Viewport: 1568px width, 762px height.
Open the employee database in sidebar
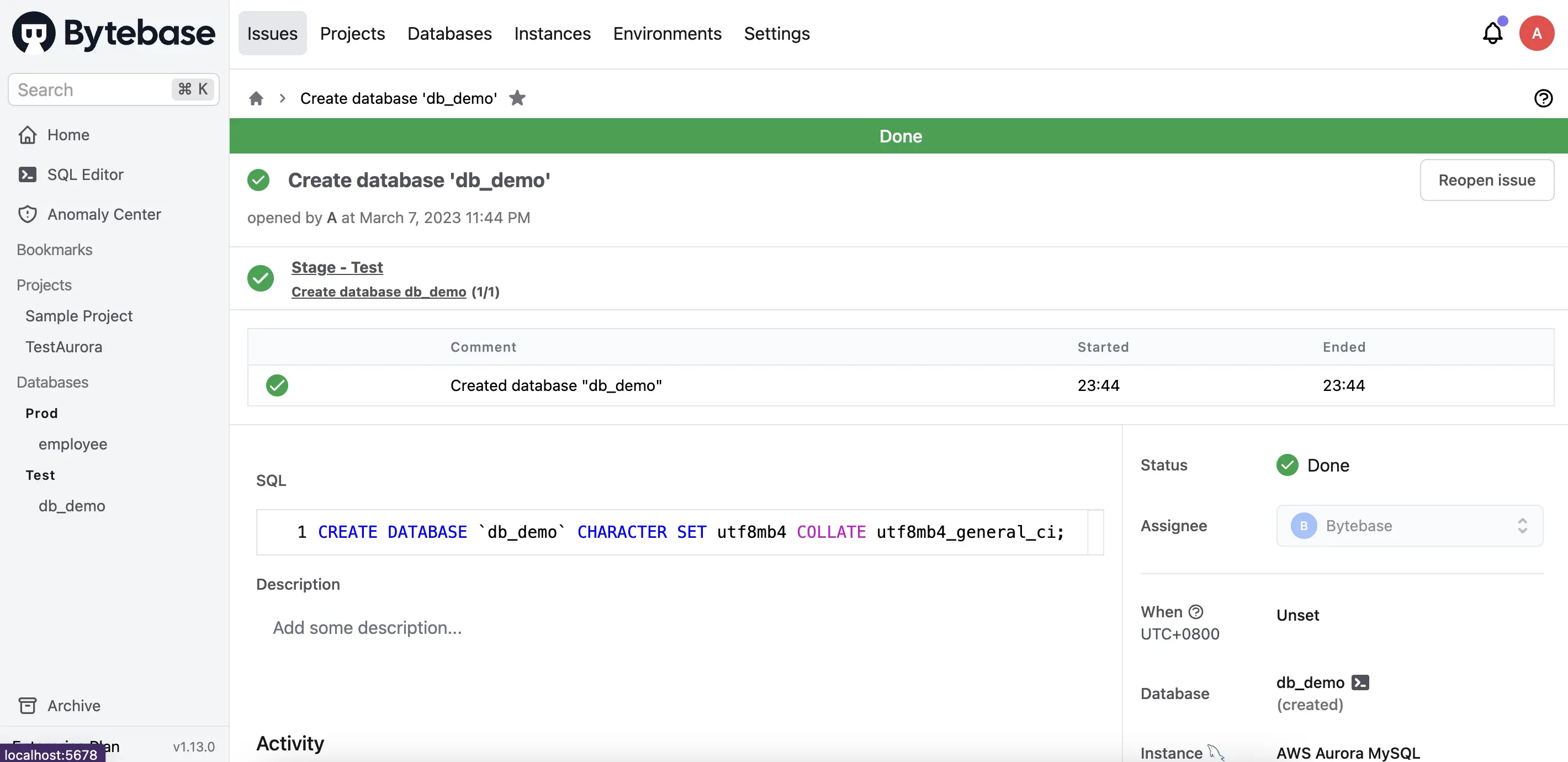tap(73, 444)
